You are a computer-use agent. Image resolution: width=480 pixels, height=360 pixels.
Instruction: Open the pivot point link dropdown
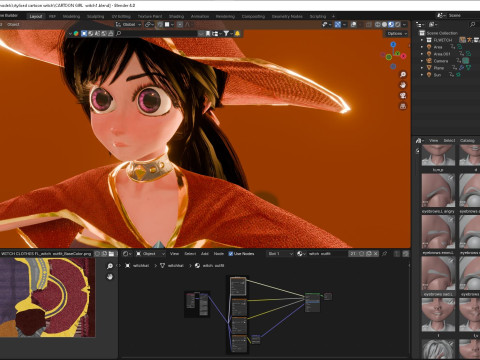tap(149, 24)
